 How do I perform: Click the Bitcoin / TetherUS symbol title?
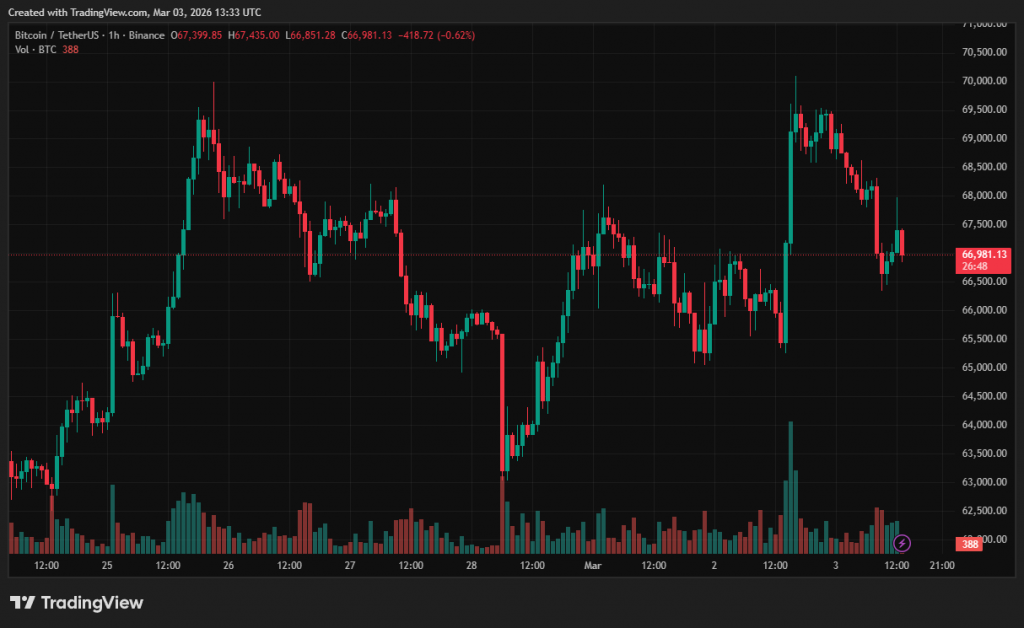click(57, 35)
